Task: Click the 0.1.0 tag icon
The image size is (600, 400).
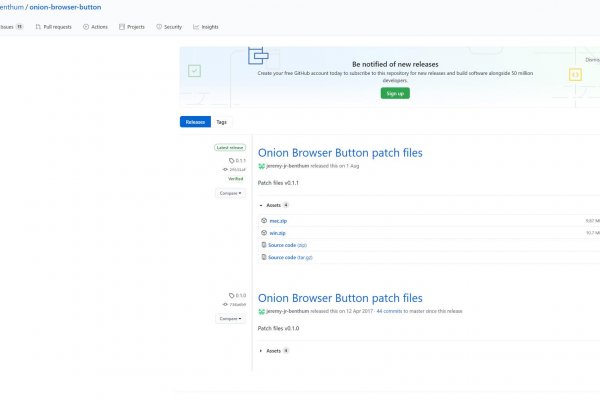Action: click(232, 295)
